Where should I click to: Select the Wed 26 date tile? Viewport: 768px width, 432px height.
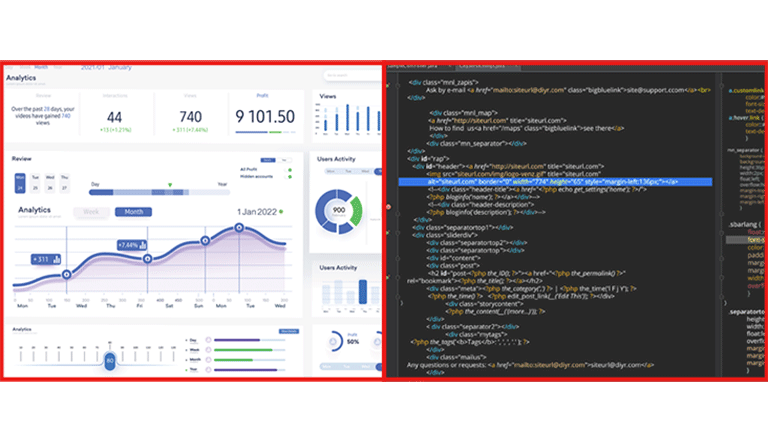coord(50,183)
